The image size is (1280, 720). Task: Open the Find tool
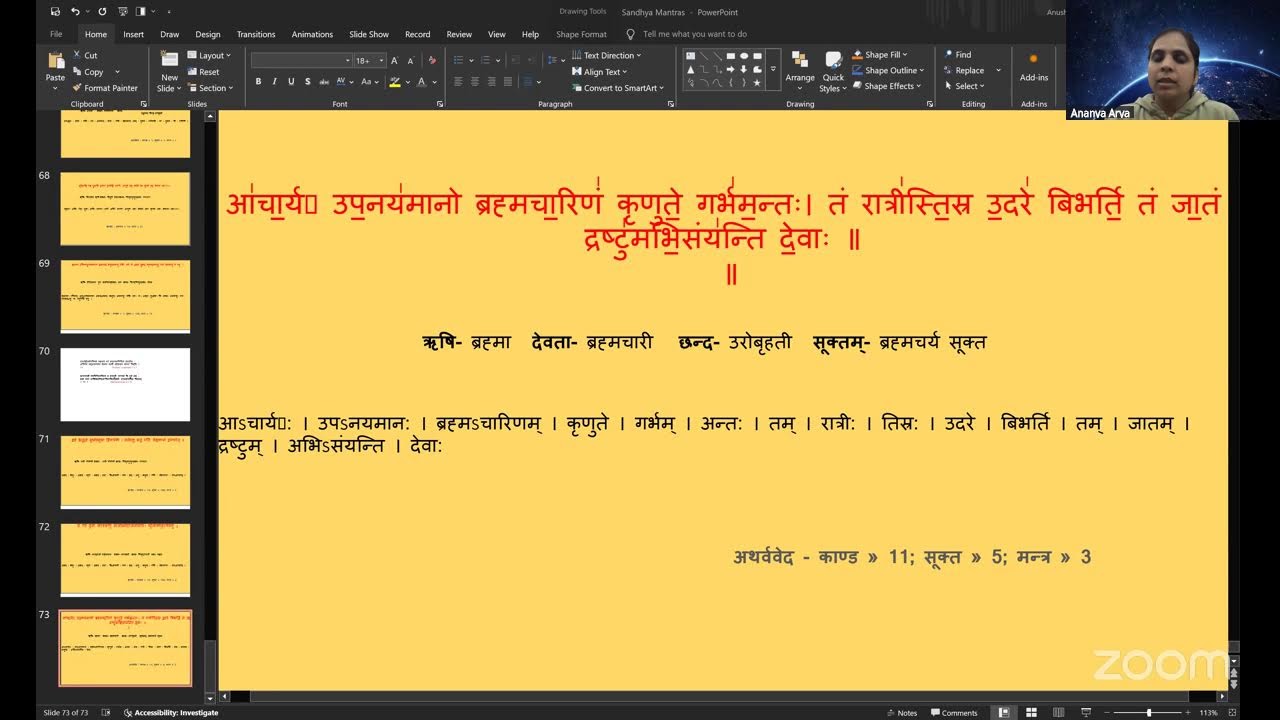[957, 55]
